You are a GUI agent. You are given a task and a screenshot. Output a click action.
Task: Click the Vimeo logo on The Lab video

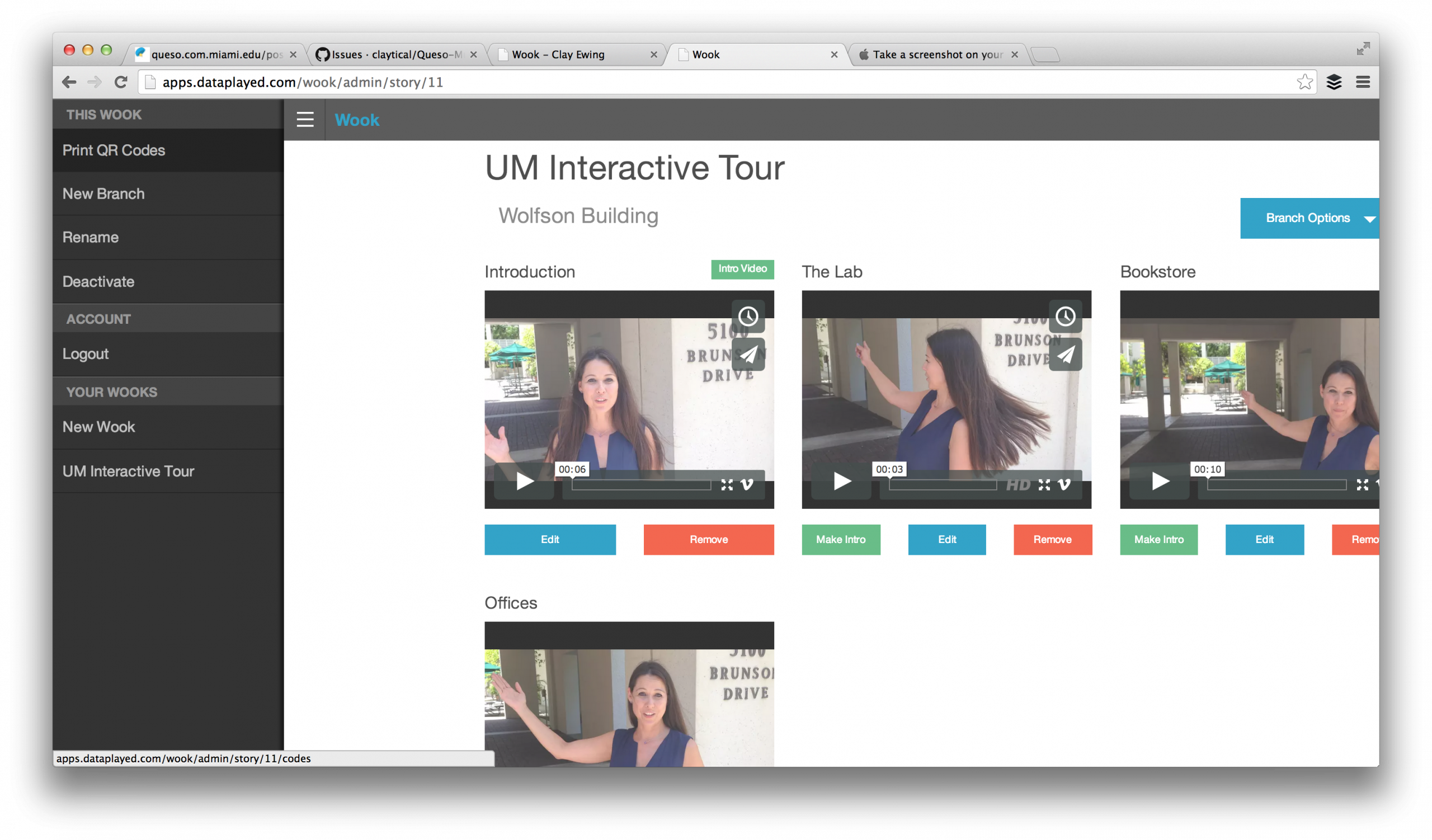[1064, 484]
